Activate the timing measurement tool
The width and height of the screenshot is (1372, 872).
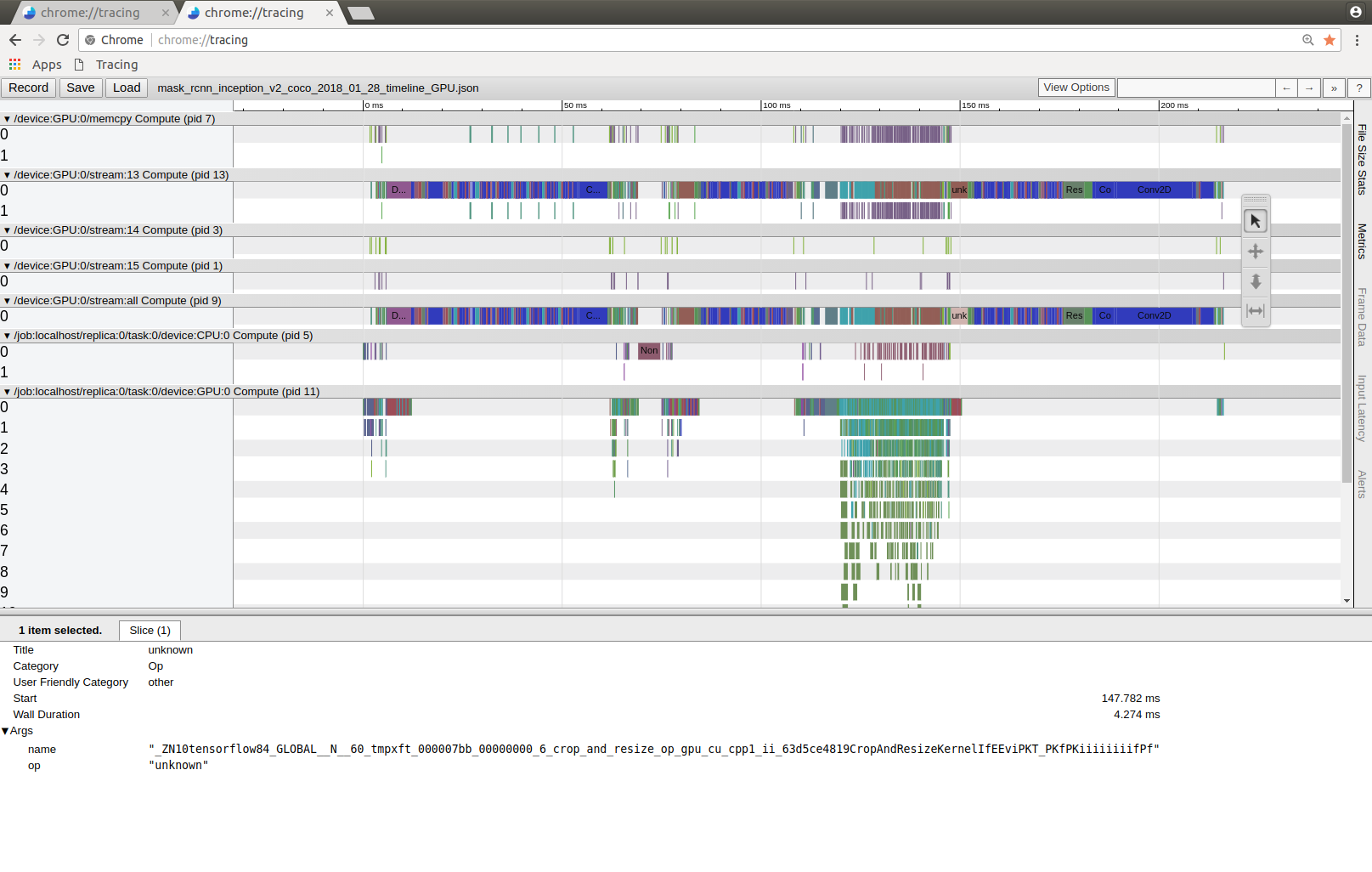tap(1255, 311)
